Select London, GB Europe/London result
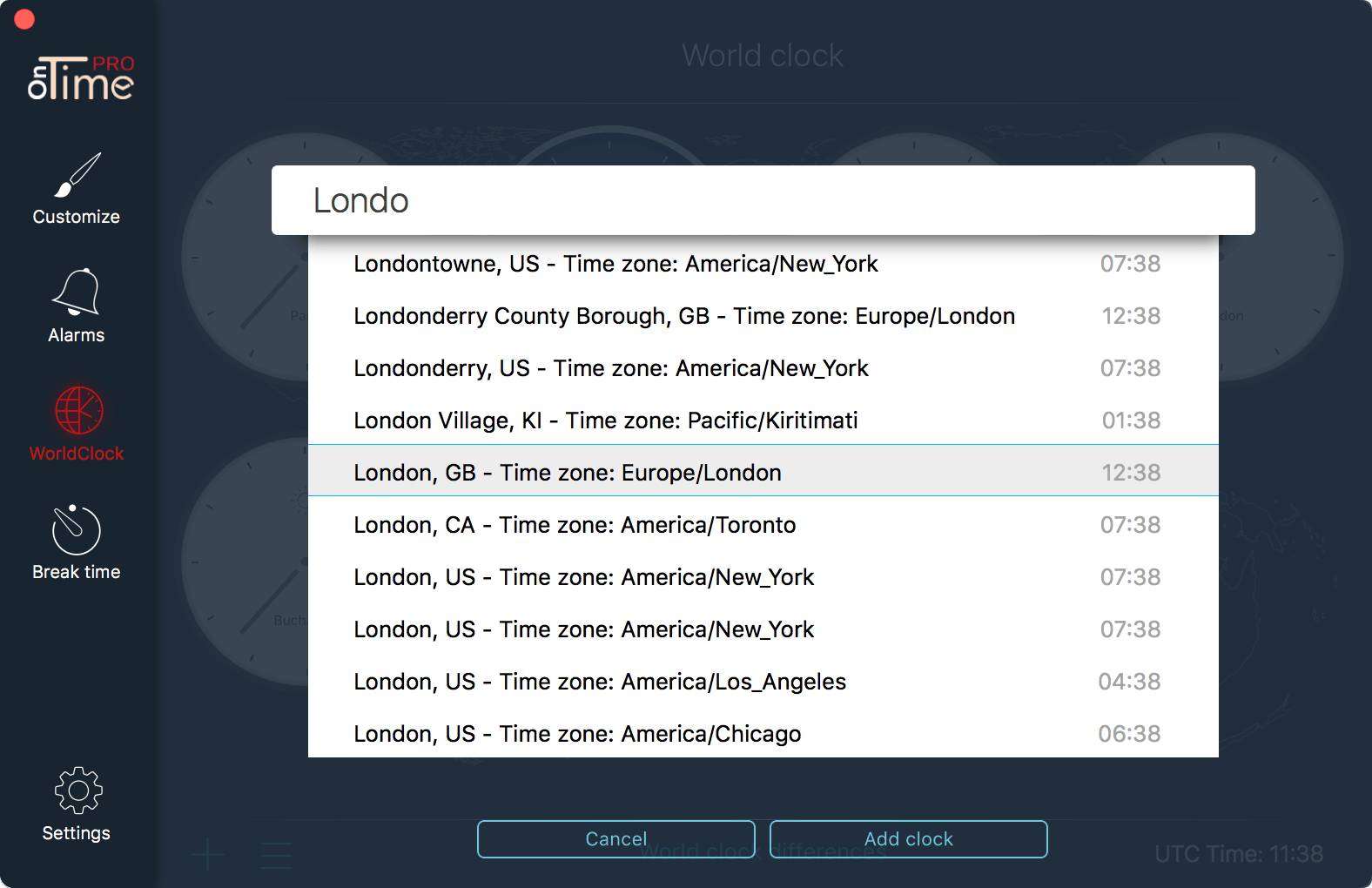1372x888 pixels. 763,471
